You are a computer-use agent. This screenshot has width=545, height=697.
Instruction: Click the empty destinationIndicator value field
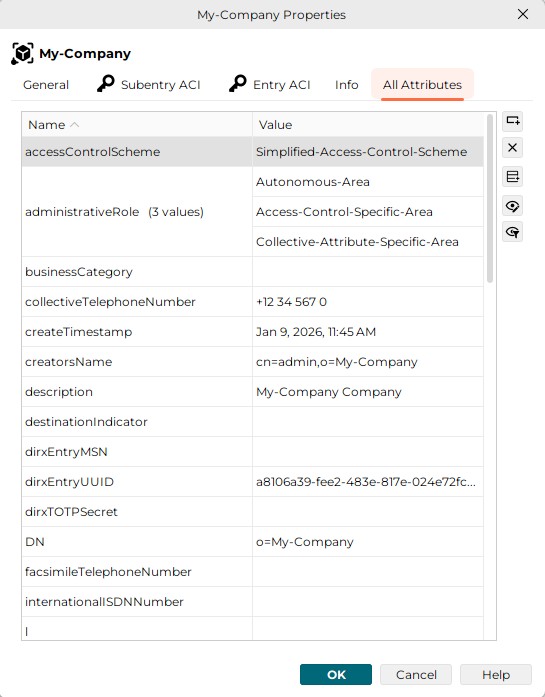(368, 422)
